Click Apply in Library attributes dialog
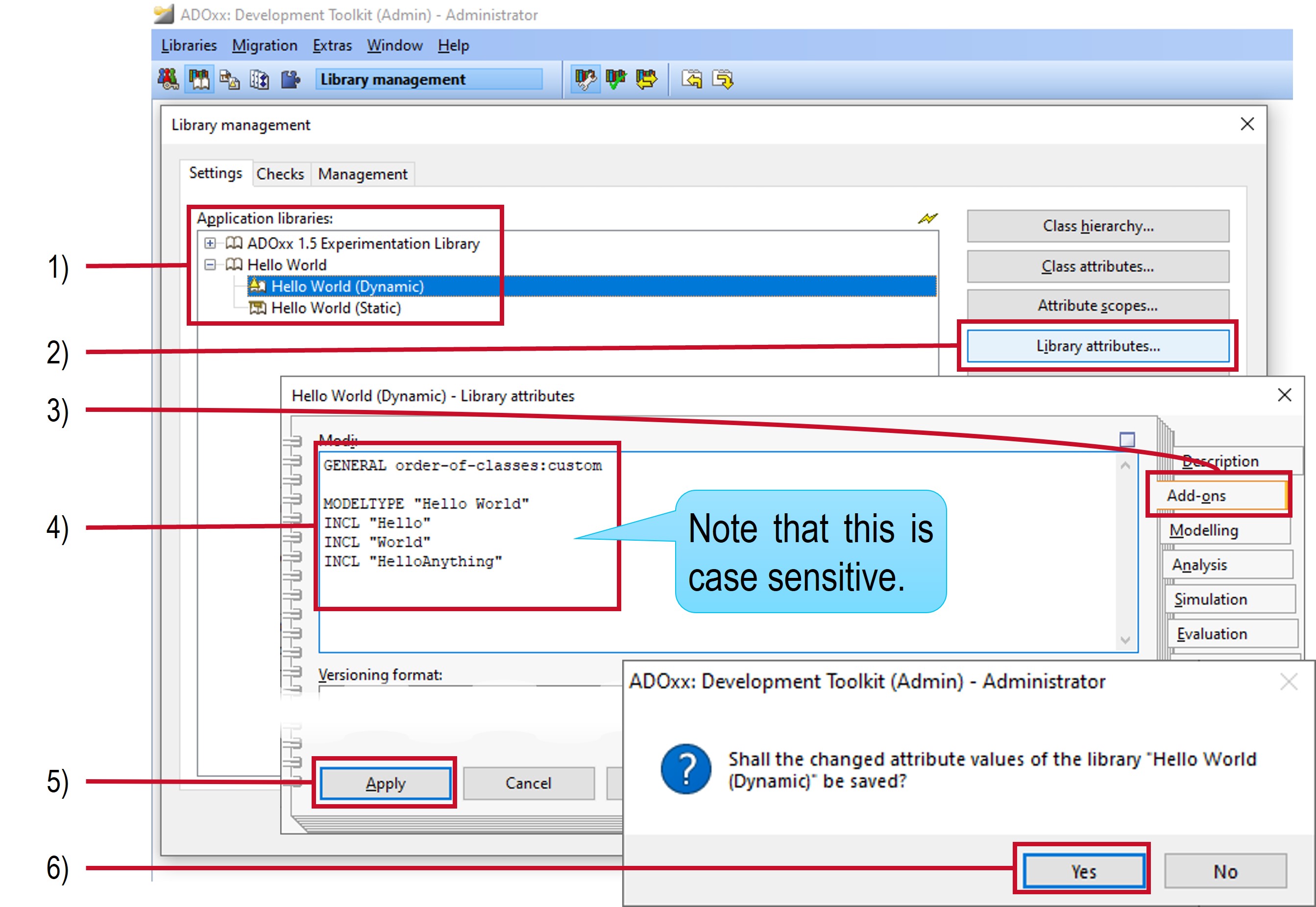This screenshot has height=907, width=1316. pyautogui.click(x=386, y=783)
